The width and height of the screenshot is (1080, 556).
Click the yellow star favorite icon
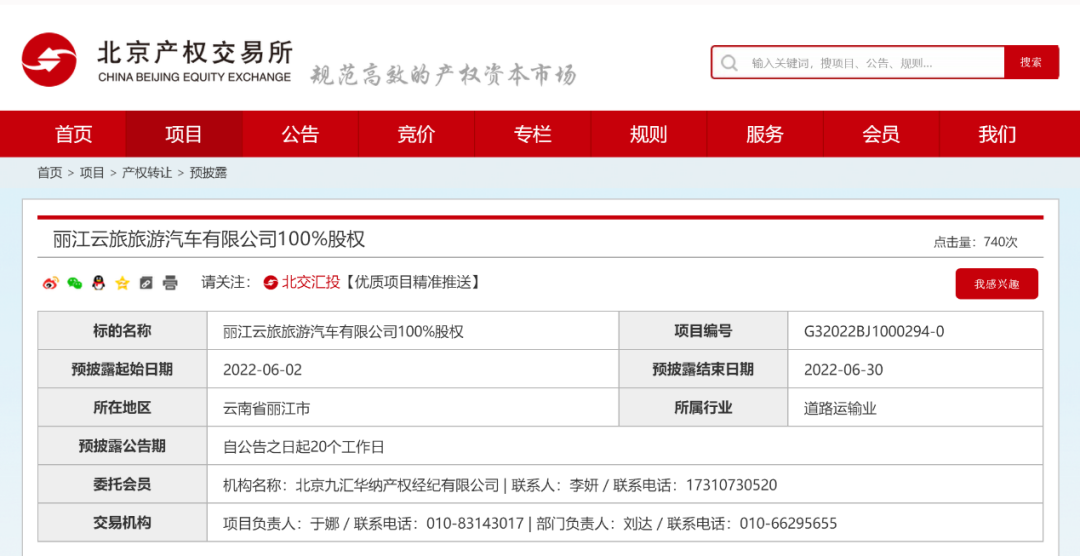click(122, 283)
